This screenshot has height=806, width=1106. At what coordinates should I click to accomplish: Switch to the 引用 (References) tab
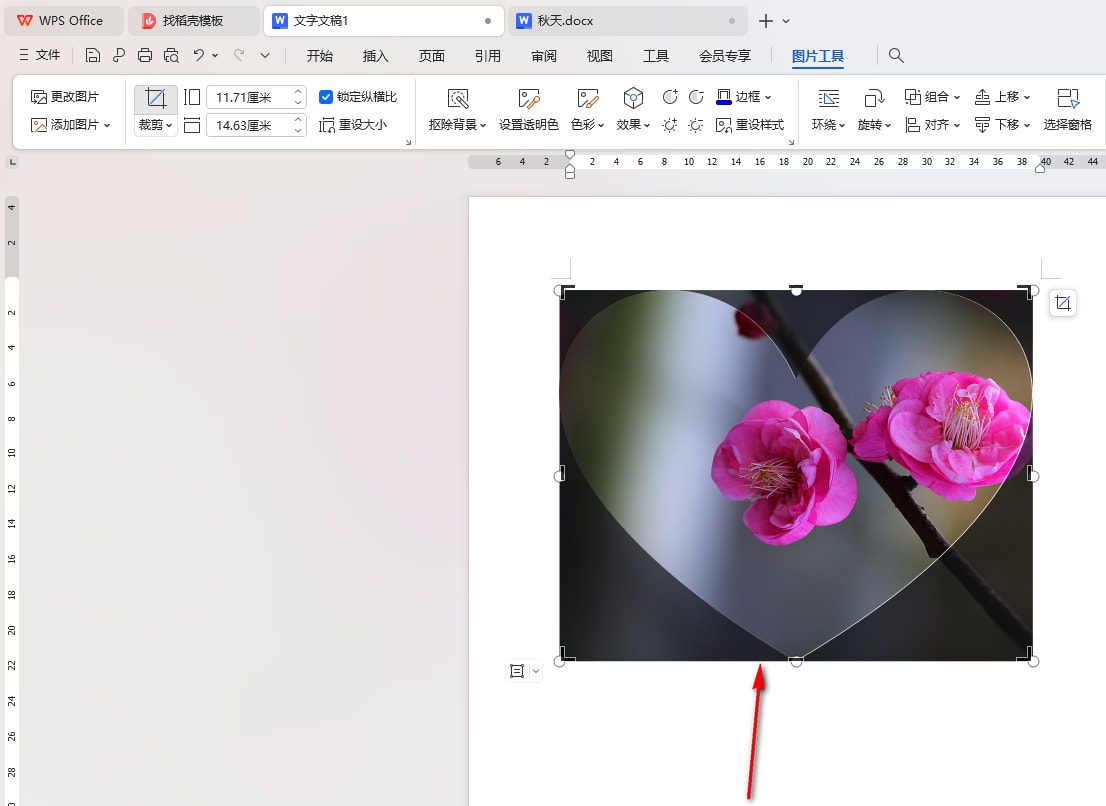(487, 56)
